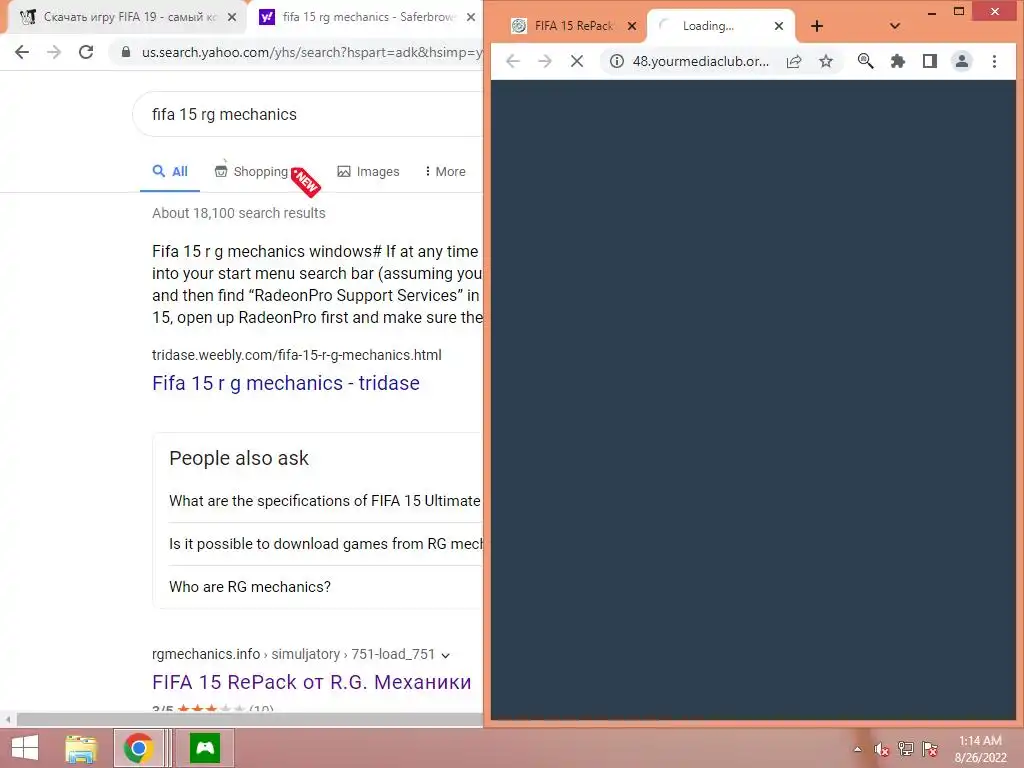Click the tridase.weebly.com URL text

(x=296, y=355)
